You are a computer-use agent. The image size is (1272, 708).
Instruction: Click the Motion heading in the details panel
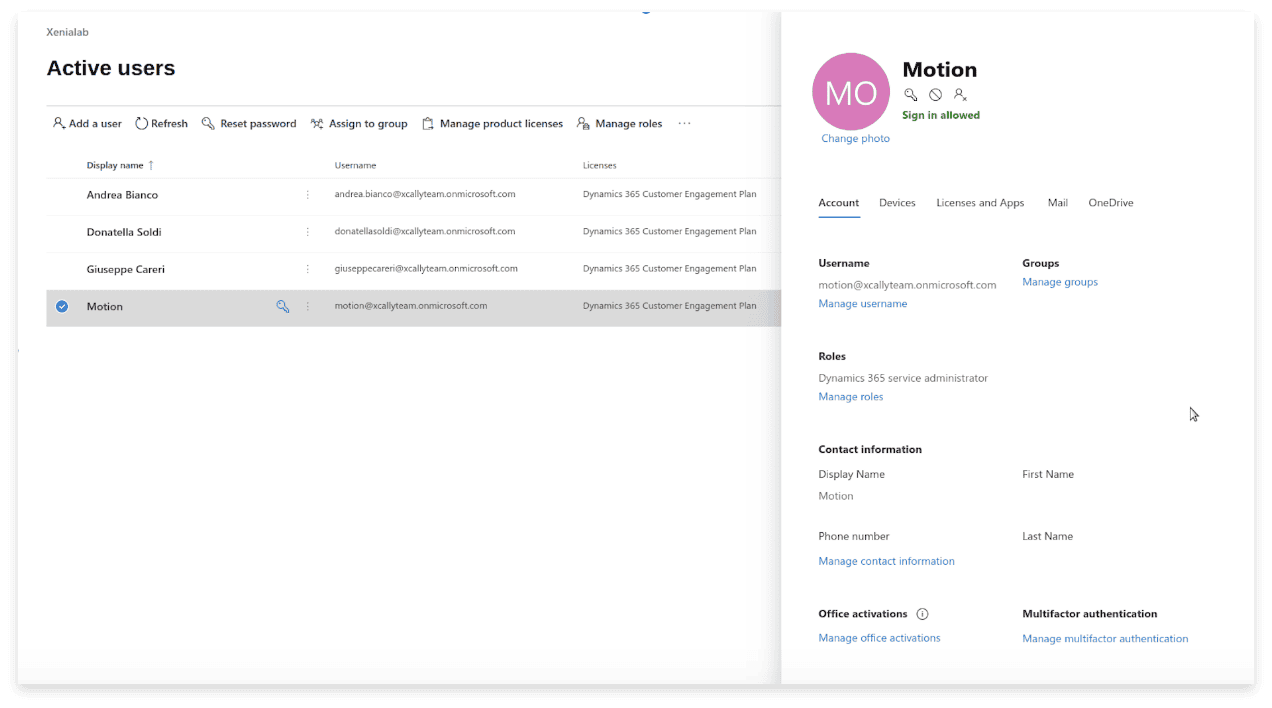click(x=940, y=70)
